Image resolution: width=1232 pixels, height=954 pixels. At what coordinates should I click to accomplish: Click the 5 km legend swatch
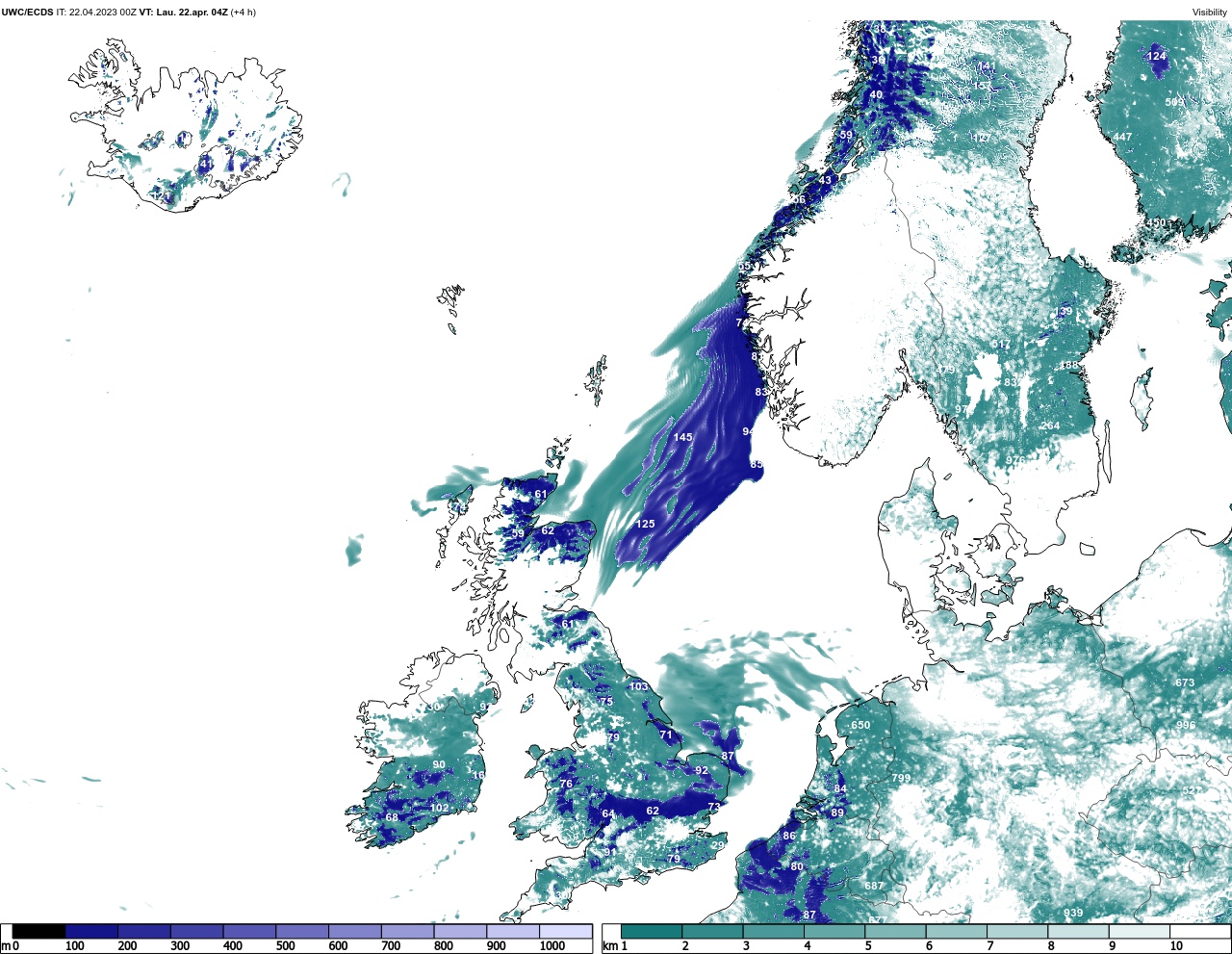895,932
